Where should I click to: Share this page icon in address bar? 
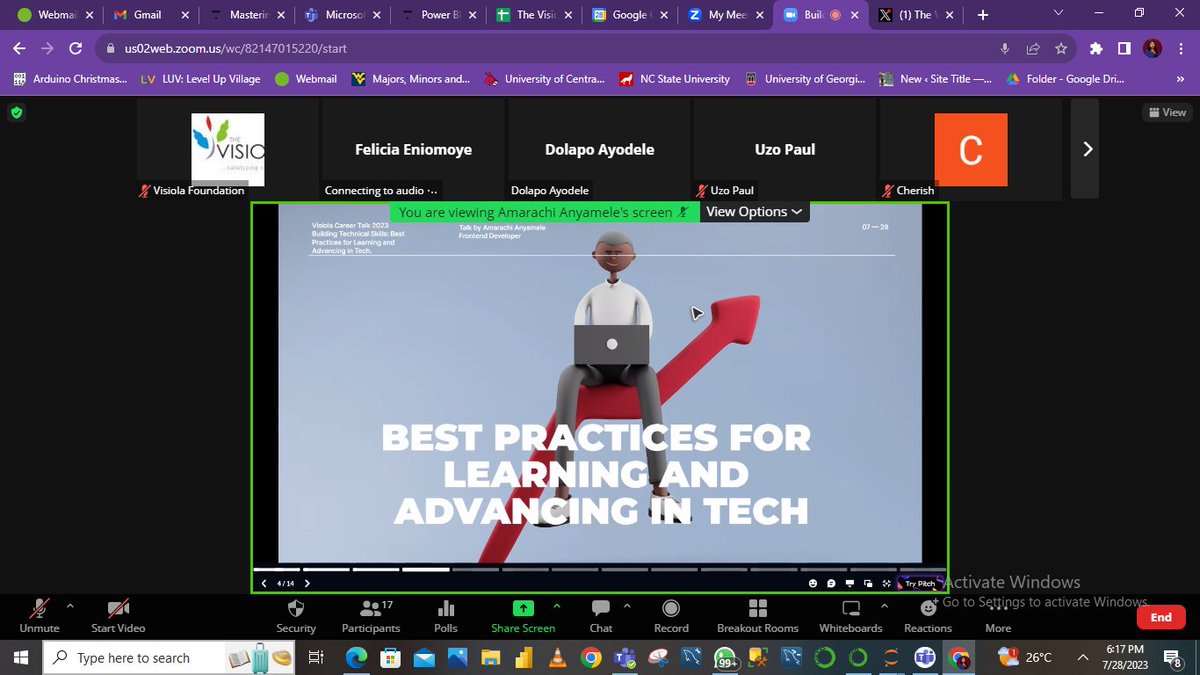(1033, 48)
